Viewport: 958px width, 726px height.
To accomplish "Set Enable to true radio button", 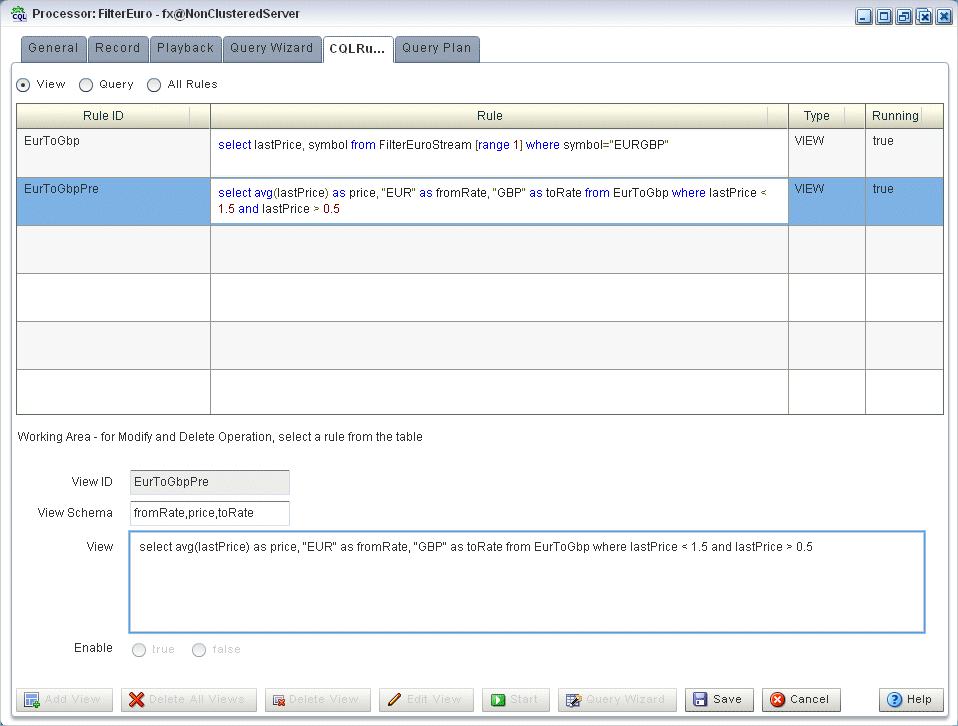I will point(139,650).
